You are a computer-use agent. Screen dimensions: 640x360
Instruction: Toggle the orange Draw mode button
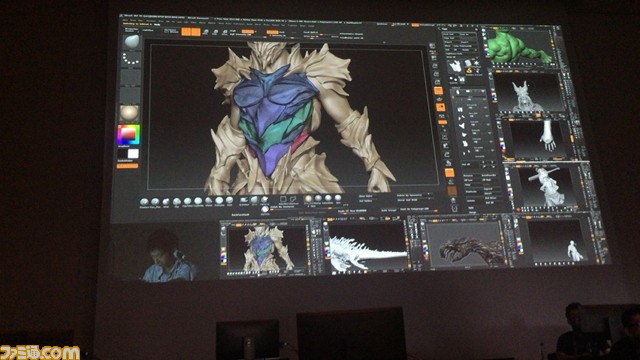point(196,32)
